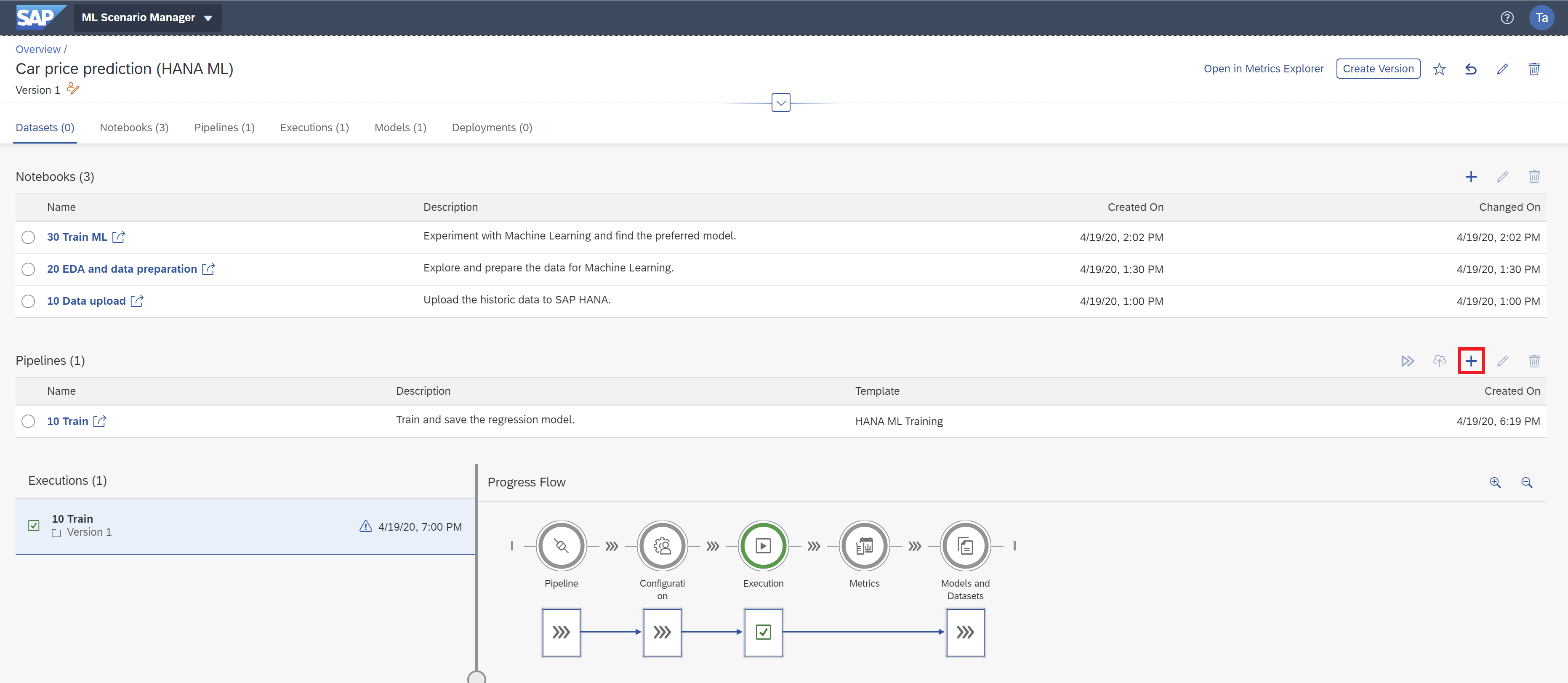Select the 10 Train pipeline radio button

click(x=28, y=421)
